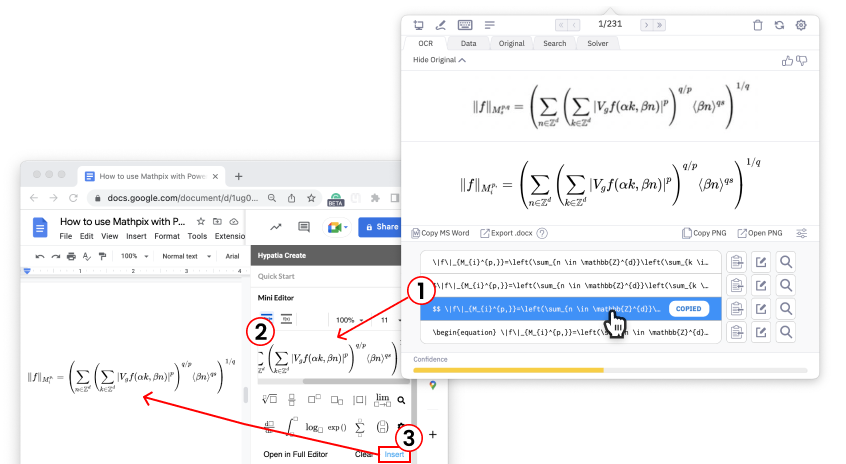This screenshot has width=846, height=464.
Task: Open the Mini Editor 100% zoom dropdown
Action: pyautogui.click(x=349, y=320)
